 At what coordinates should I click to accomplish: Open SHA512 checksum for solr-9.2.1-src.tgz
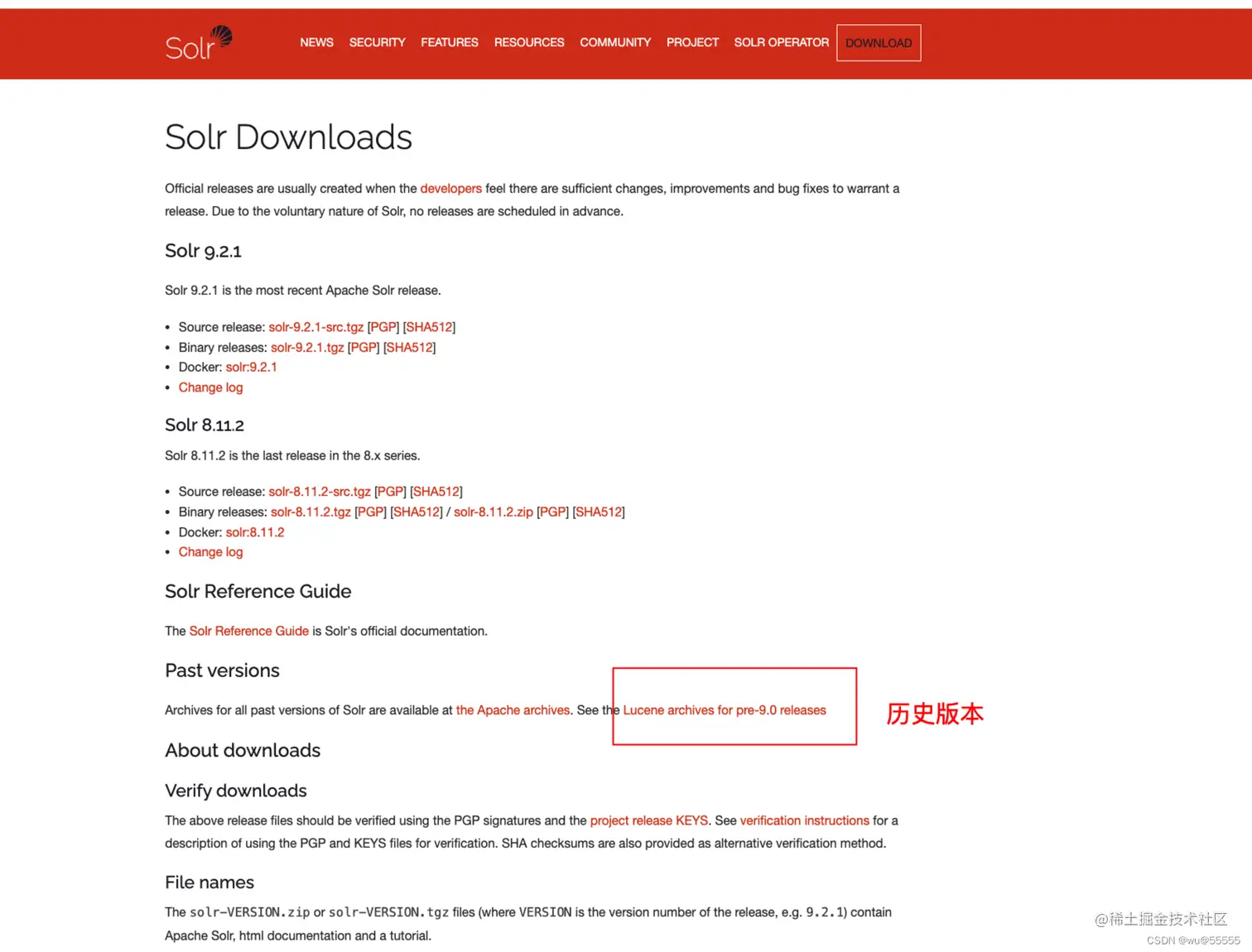[x=429, y=327]
